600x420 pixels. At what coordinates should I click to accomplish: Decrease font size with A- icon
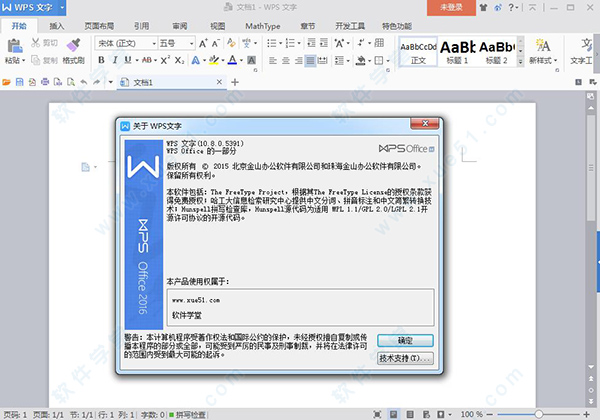click(x=216, y=43)
